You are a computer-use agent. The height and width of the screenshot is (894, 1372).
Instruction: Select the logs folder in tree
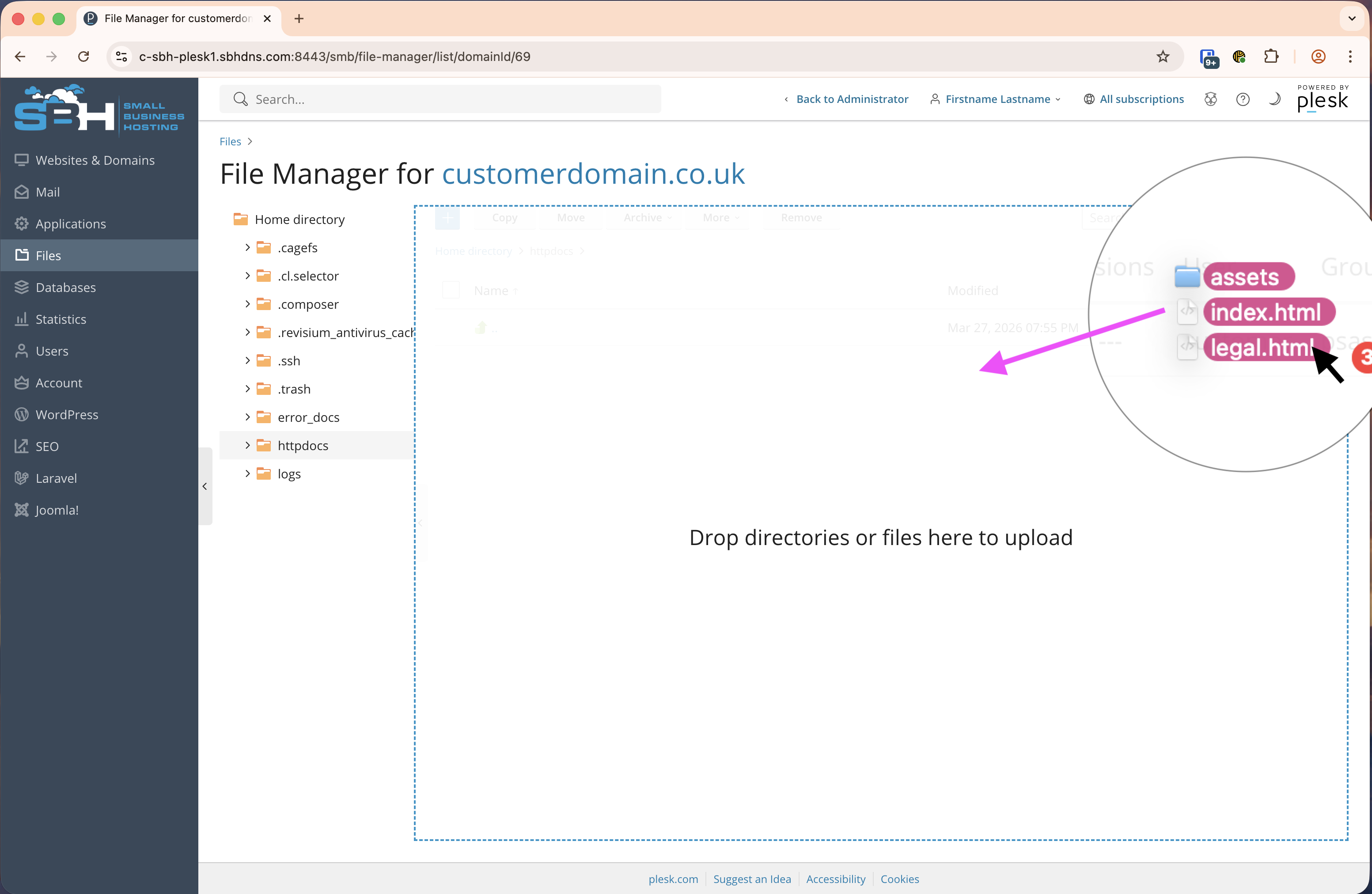click(289, 473)
